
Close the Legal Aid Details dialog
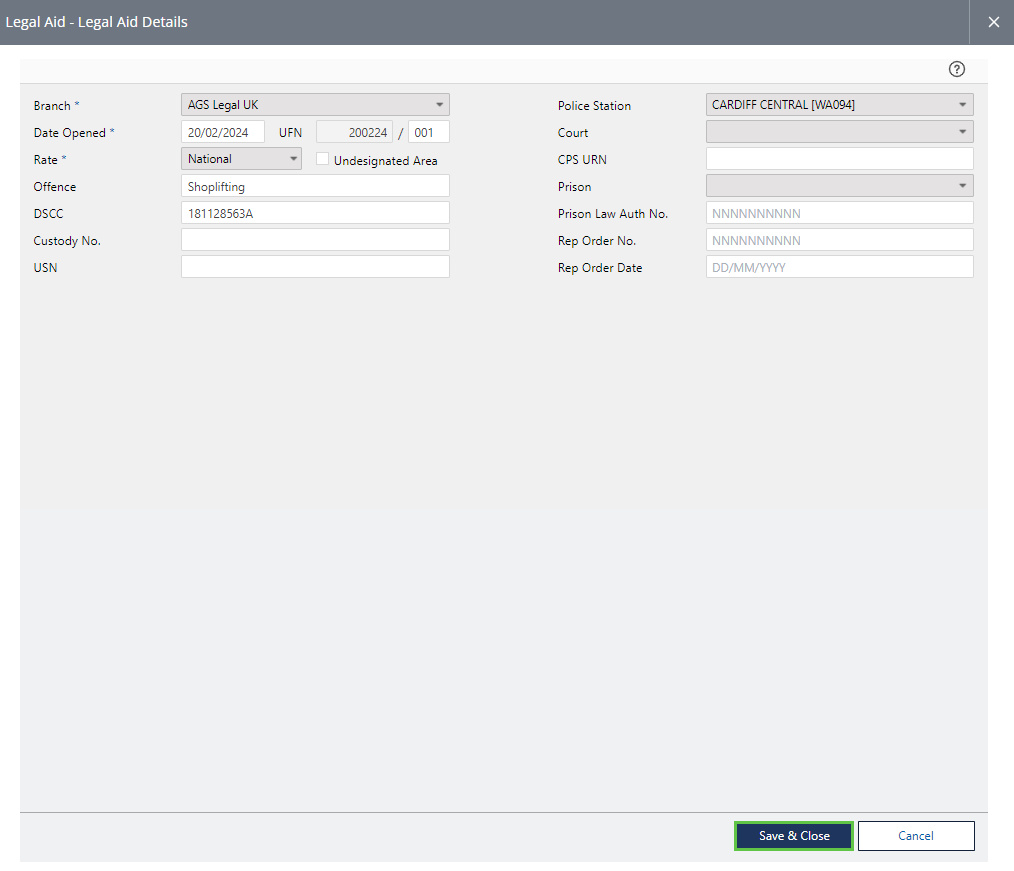pos(993,22)
